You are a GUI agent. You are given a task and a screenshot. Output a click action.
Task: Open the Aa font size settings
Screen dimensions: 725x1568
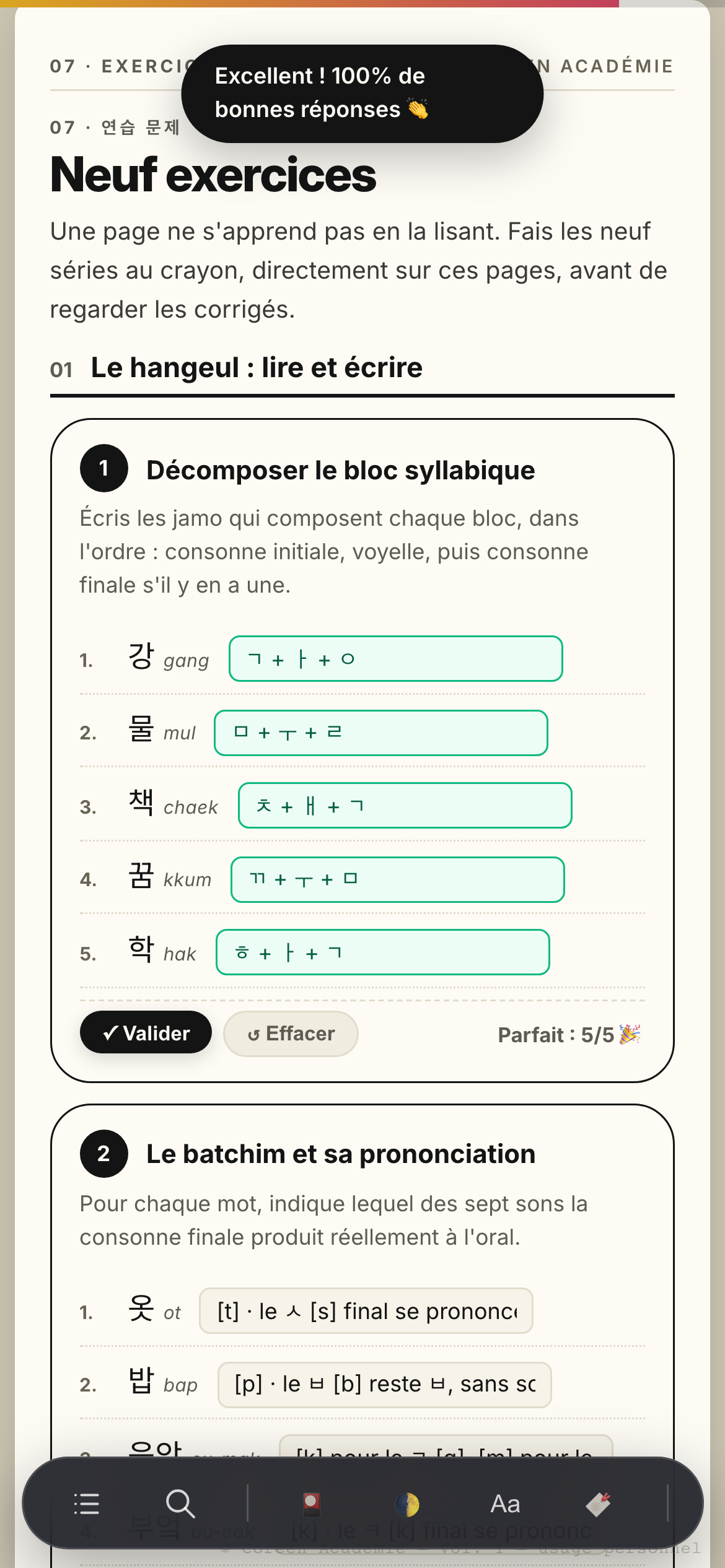pyautogui.click(x=505, y=1504)
